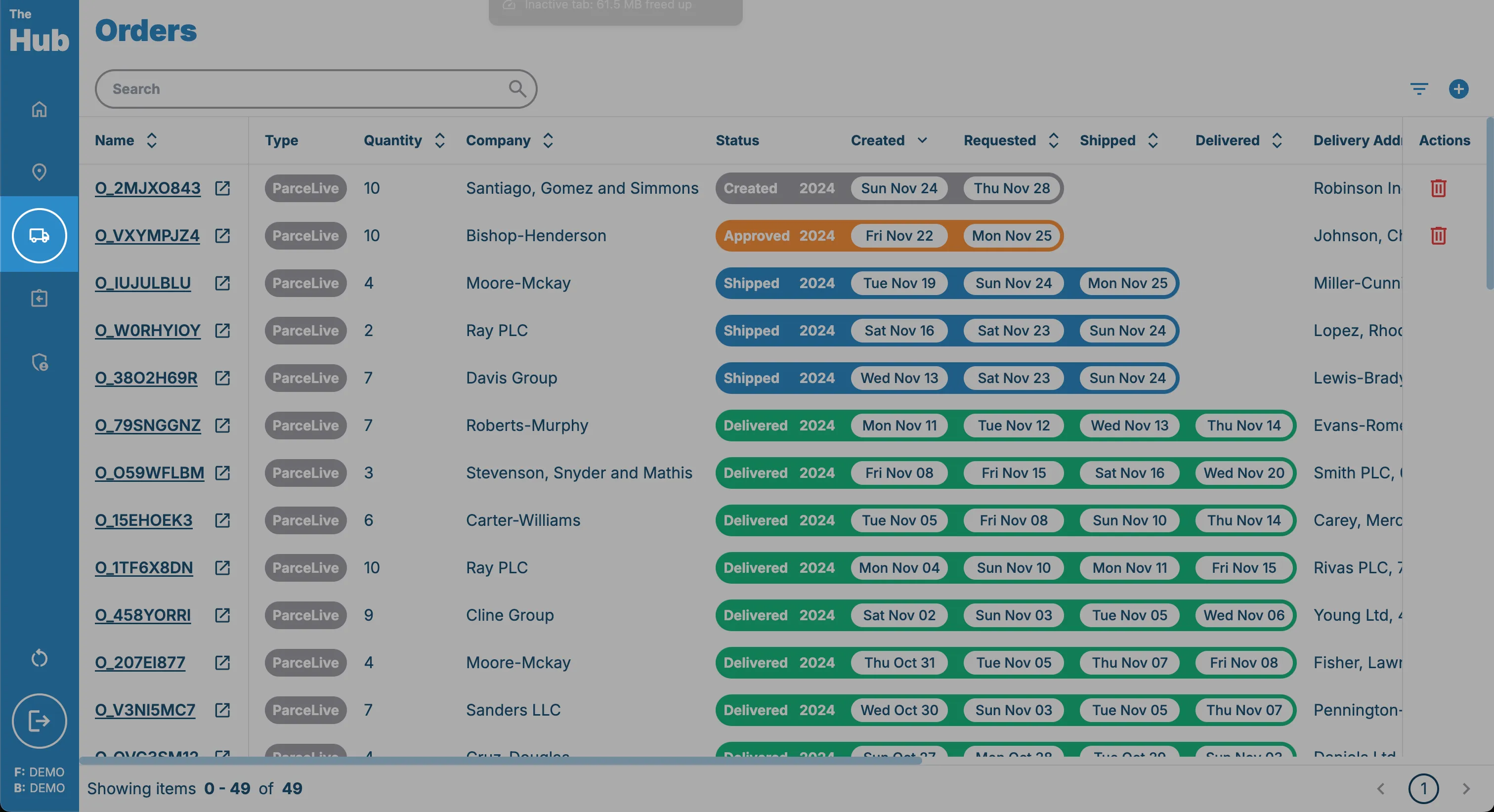Click the Approved status badge for Bishop-Henderson
This screenshot has height=812, width=1494.
click(x=756, y=235)
